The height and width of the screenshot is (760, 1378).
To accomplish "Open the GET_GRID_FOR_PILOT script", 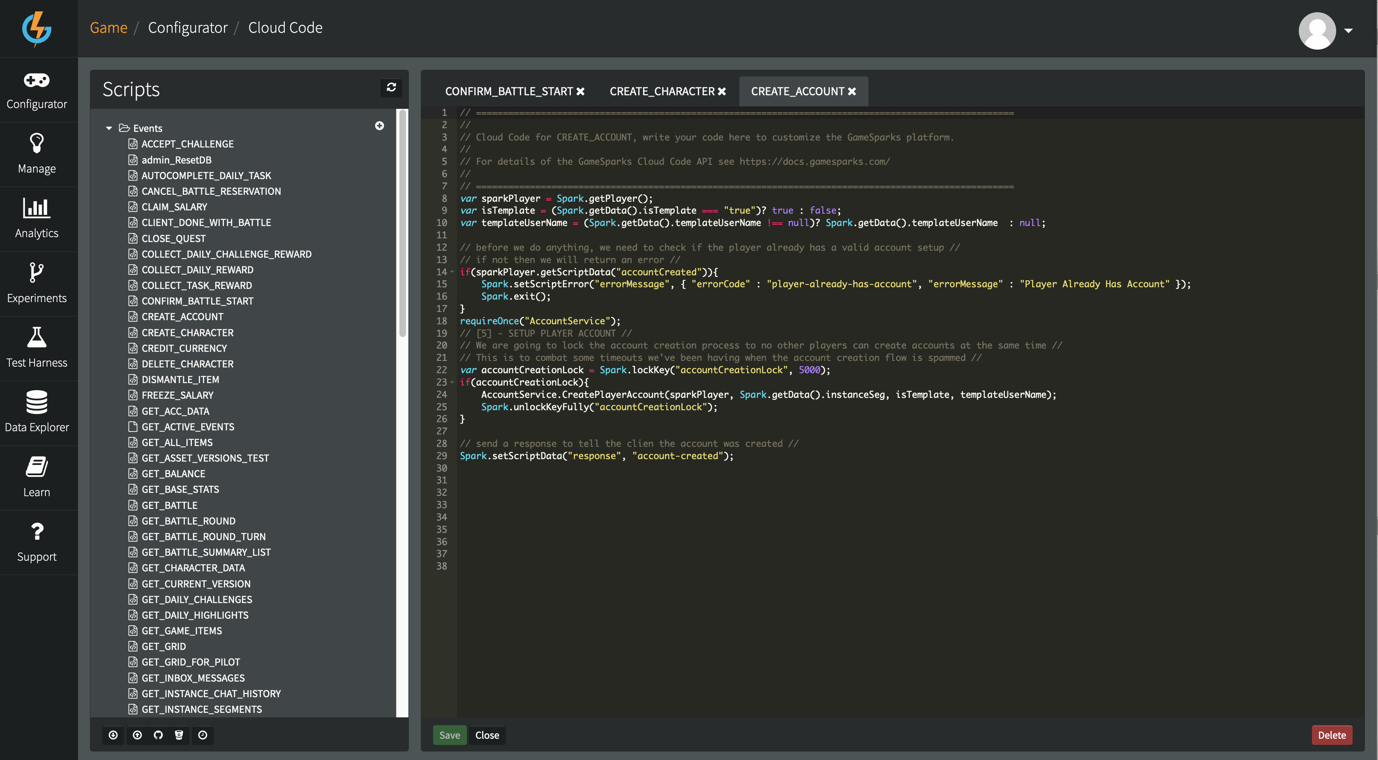I will tap(190, 662).
